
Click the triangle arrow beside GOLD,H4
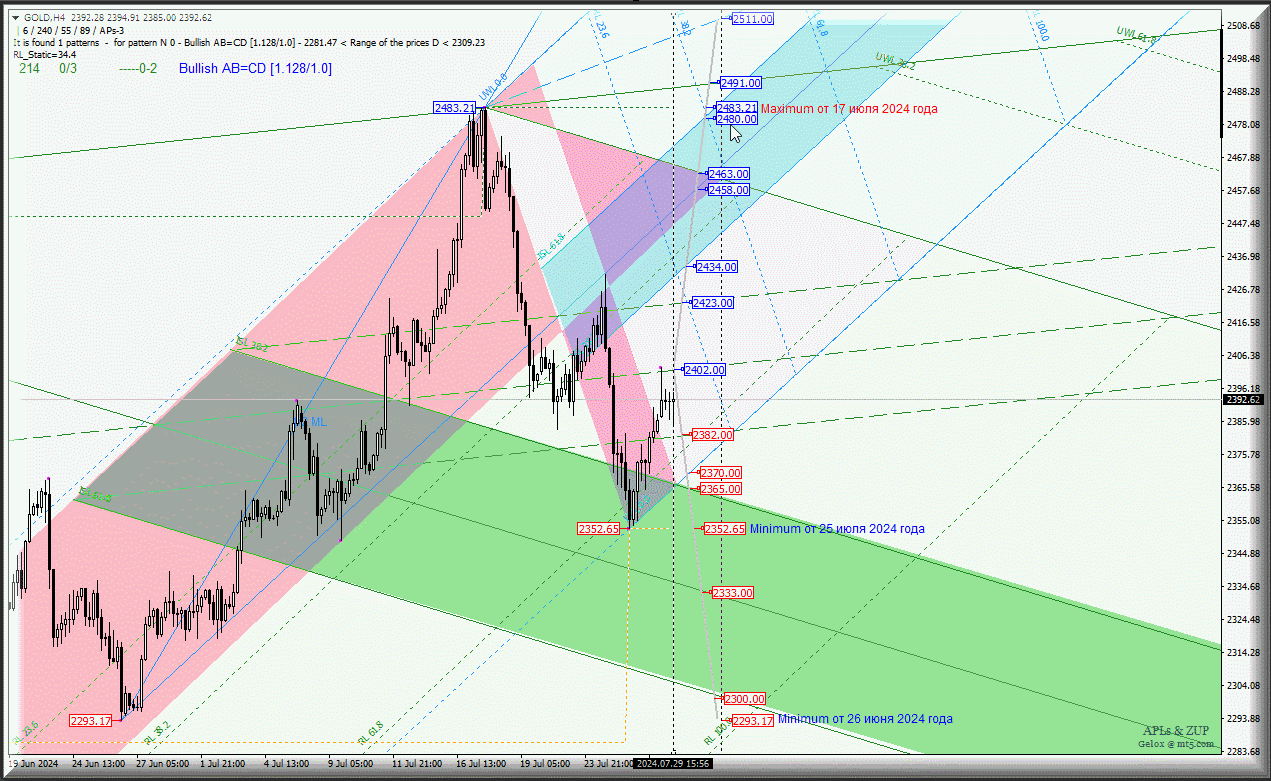(16, 18)
